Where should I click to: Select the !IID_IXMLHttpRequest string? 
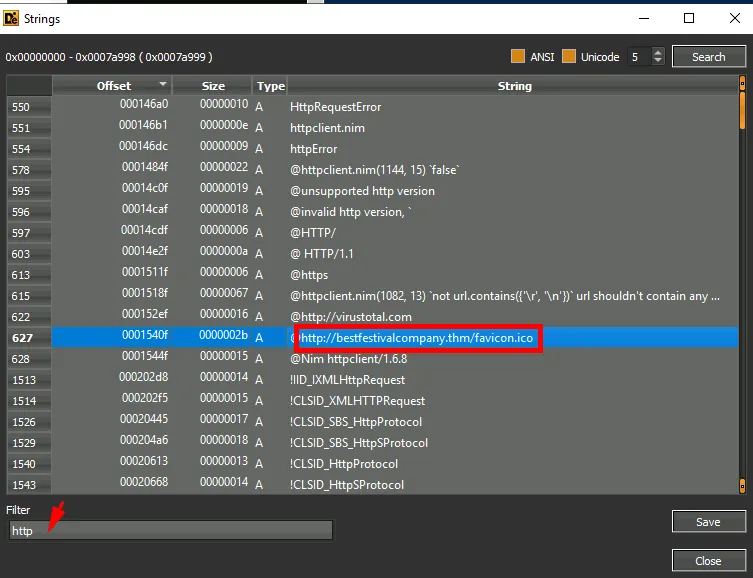click(x=347, y=380)
